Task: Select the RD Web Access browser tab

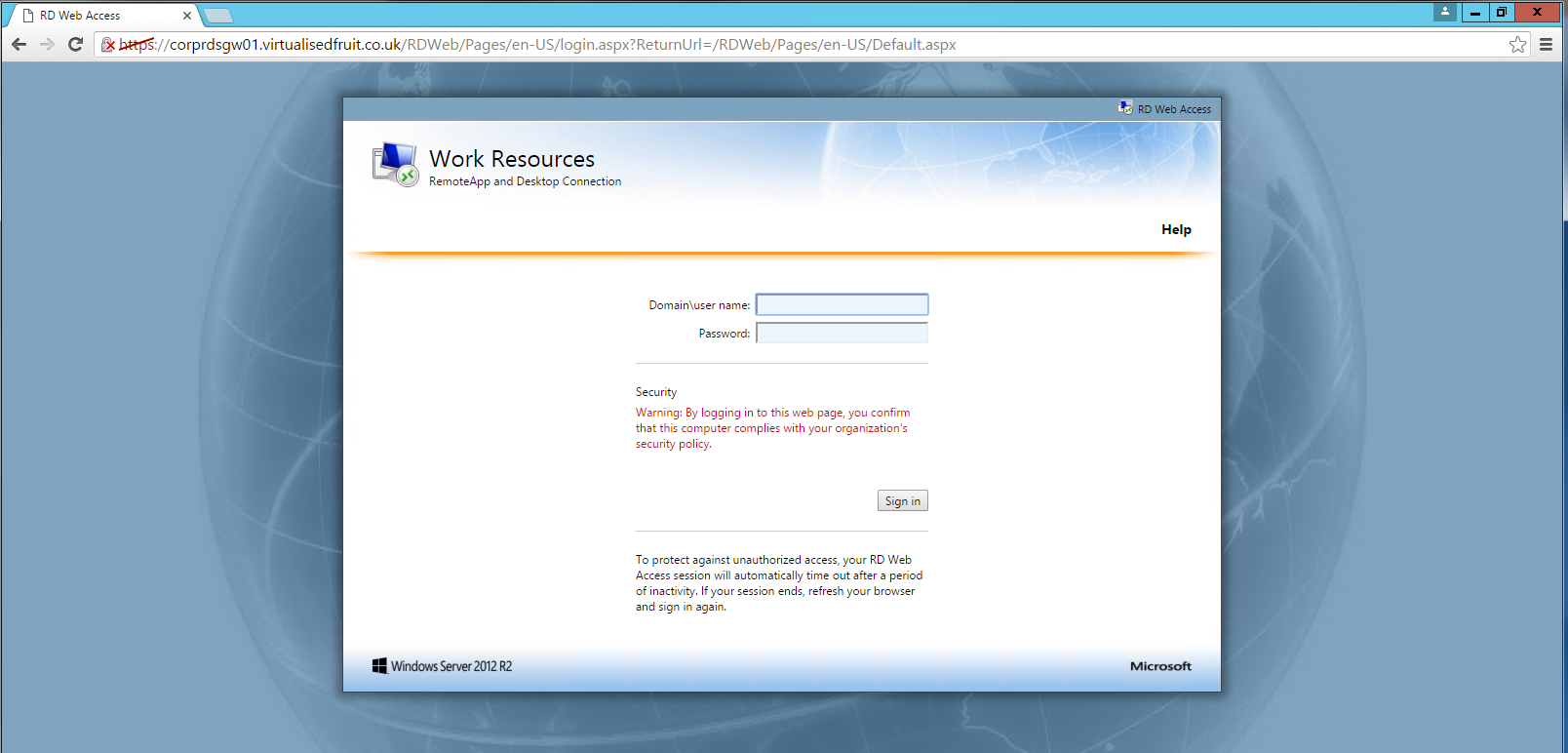Action: coord(98,16)
